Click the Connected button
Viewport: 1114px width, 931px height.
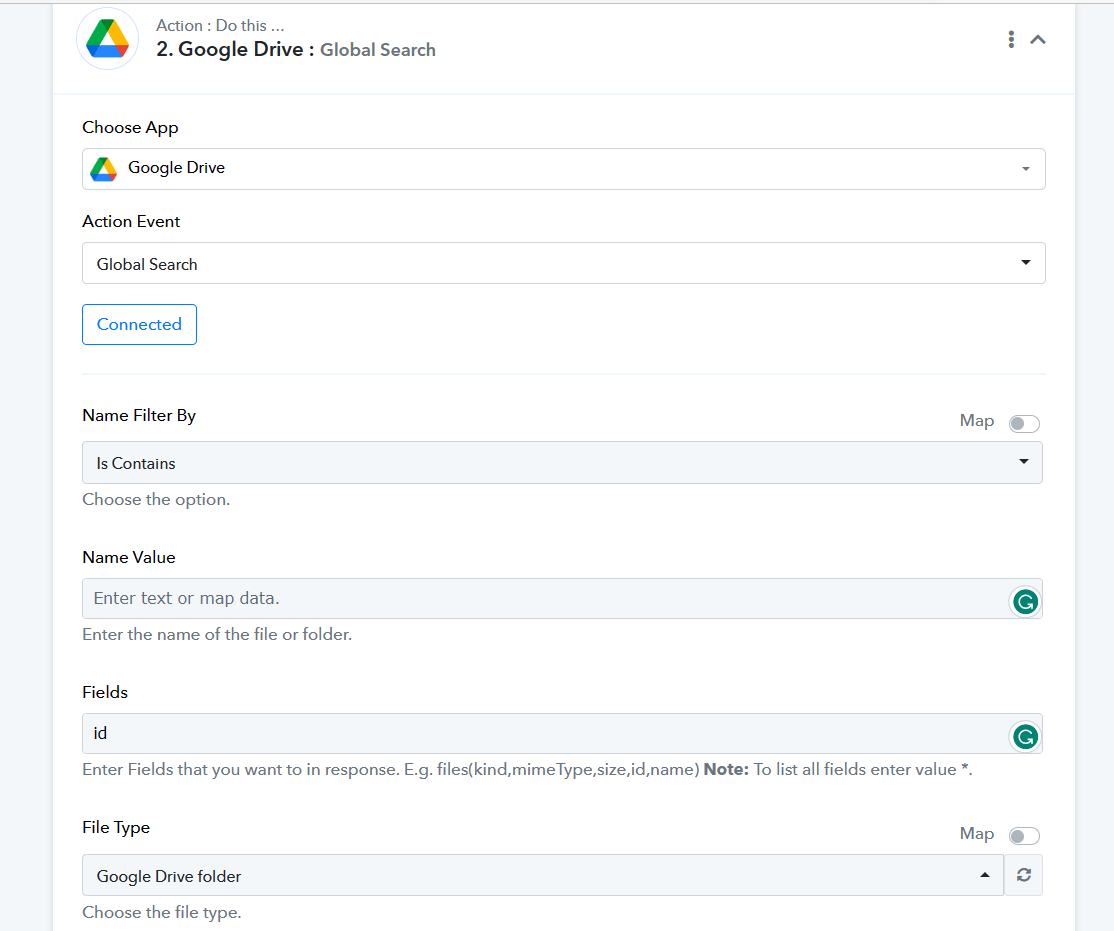coord(139,325)
